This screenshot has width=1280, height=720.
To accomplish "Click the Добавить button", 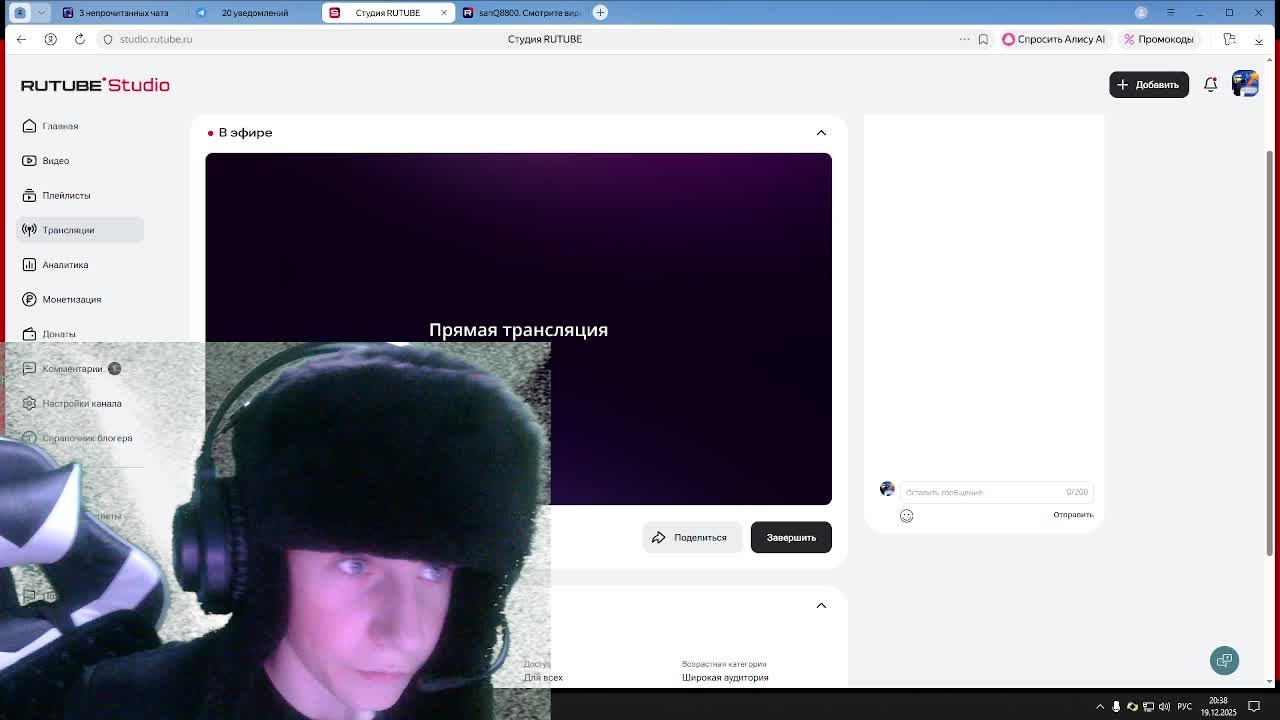I will point(1149,85).
